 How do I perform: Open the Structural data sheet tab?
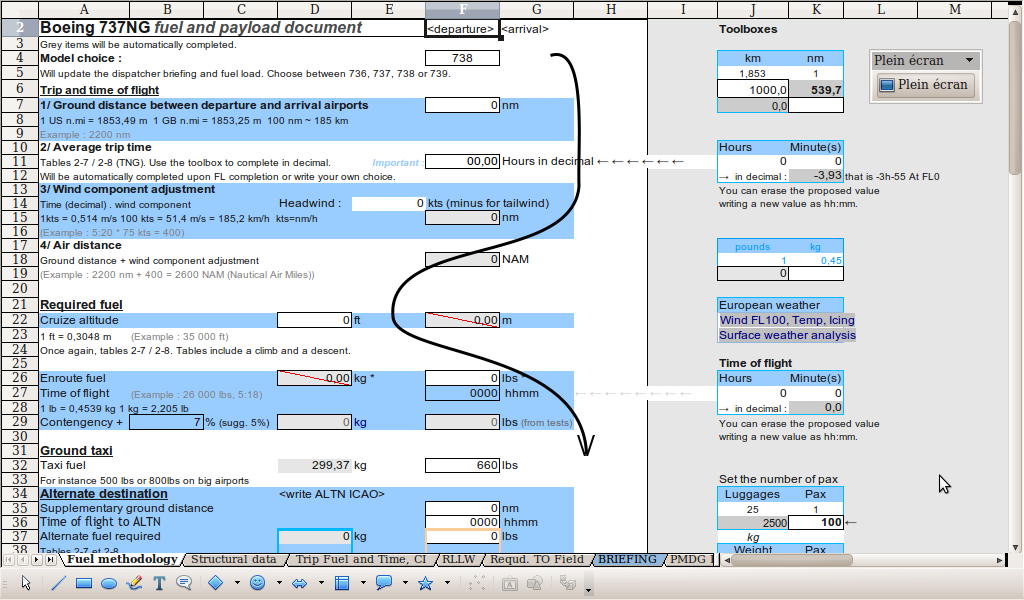[234, 560]
